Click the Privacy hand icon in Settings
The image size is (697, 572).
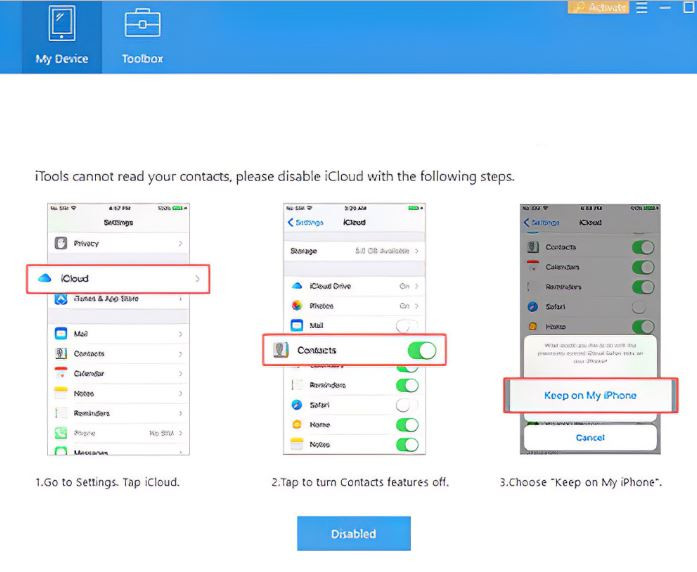tap(61, 243)
